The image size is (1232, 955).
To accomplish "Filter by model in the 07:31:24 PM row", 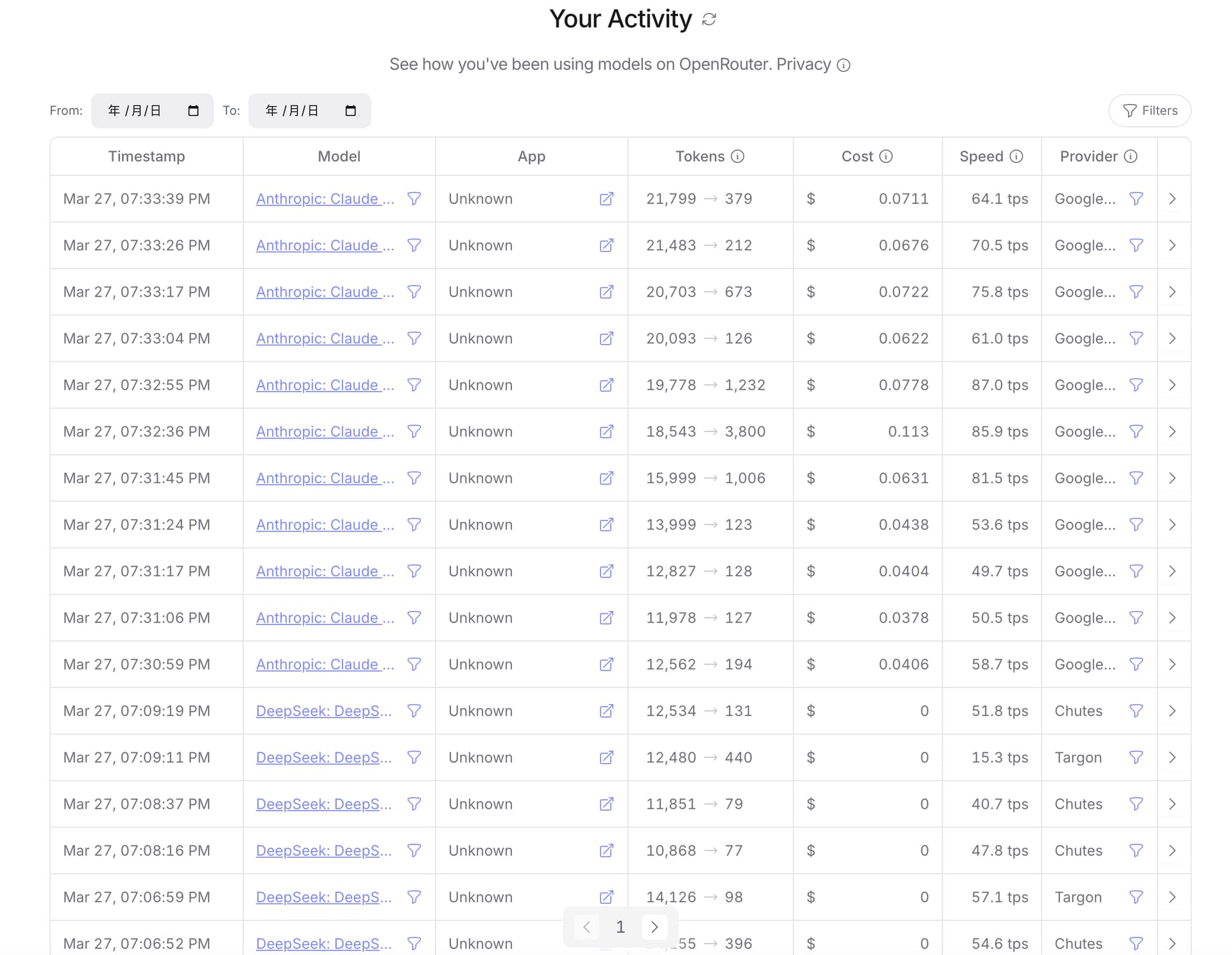I will pyautogui.click(x=415, y=524).
